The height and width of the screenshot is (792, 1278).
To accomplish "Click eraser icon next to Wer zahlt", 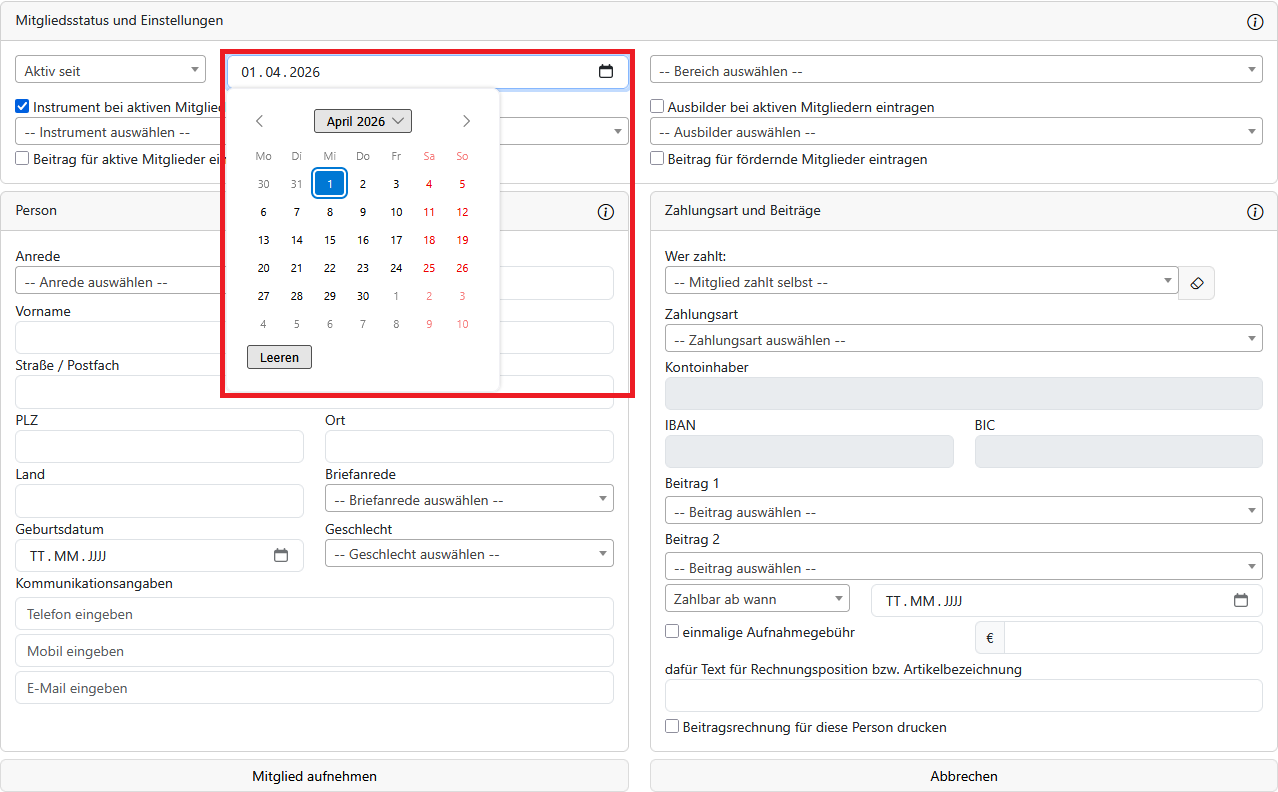I will tap(1197, 283).
